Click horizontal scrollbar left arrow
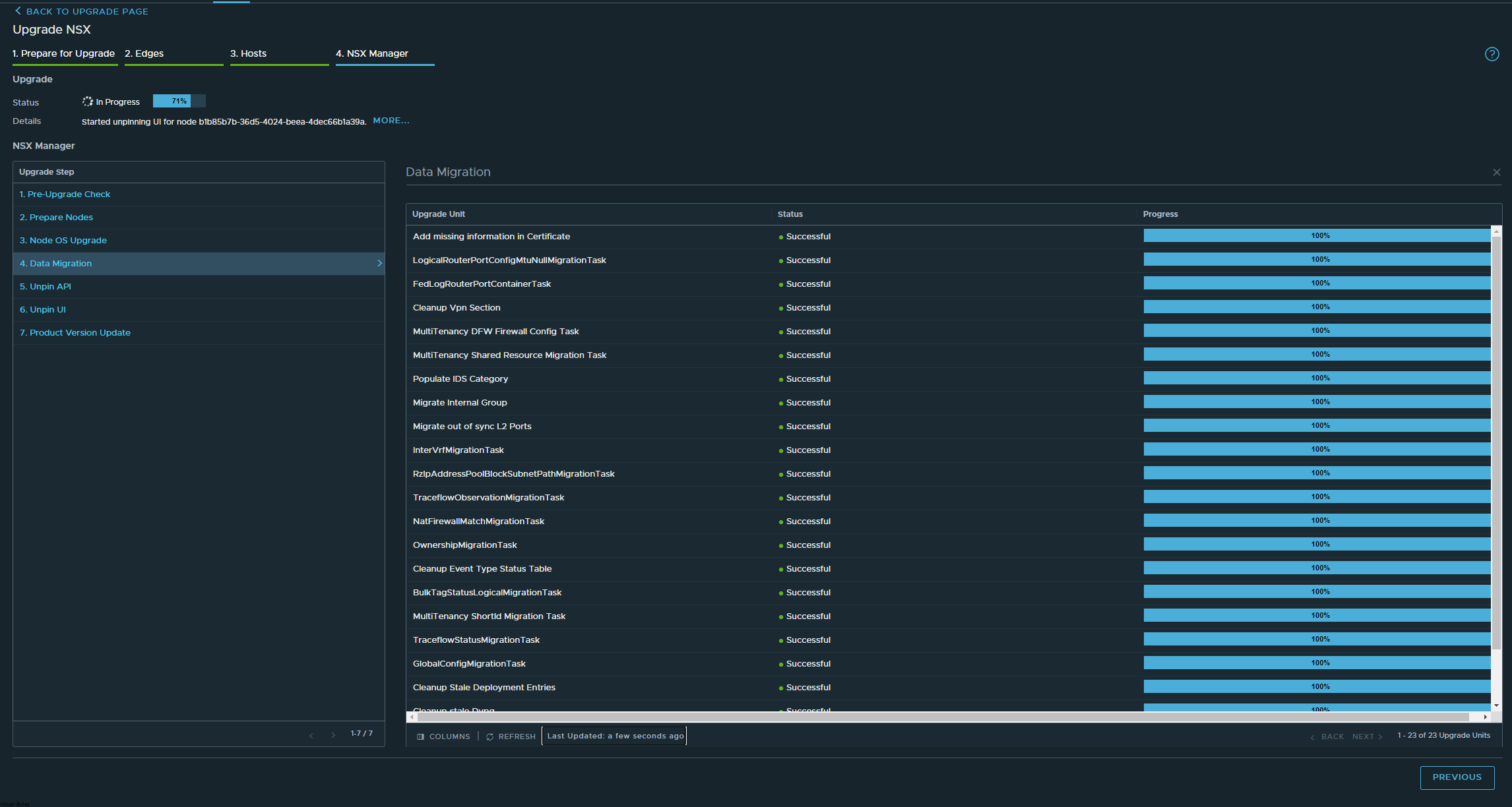 (413, 717)
